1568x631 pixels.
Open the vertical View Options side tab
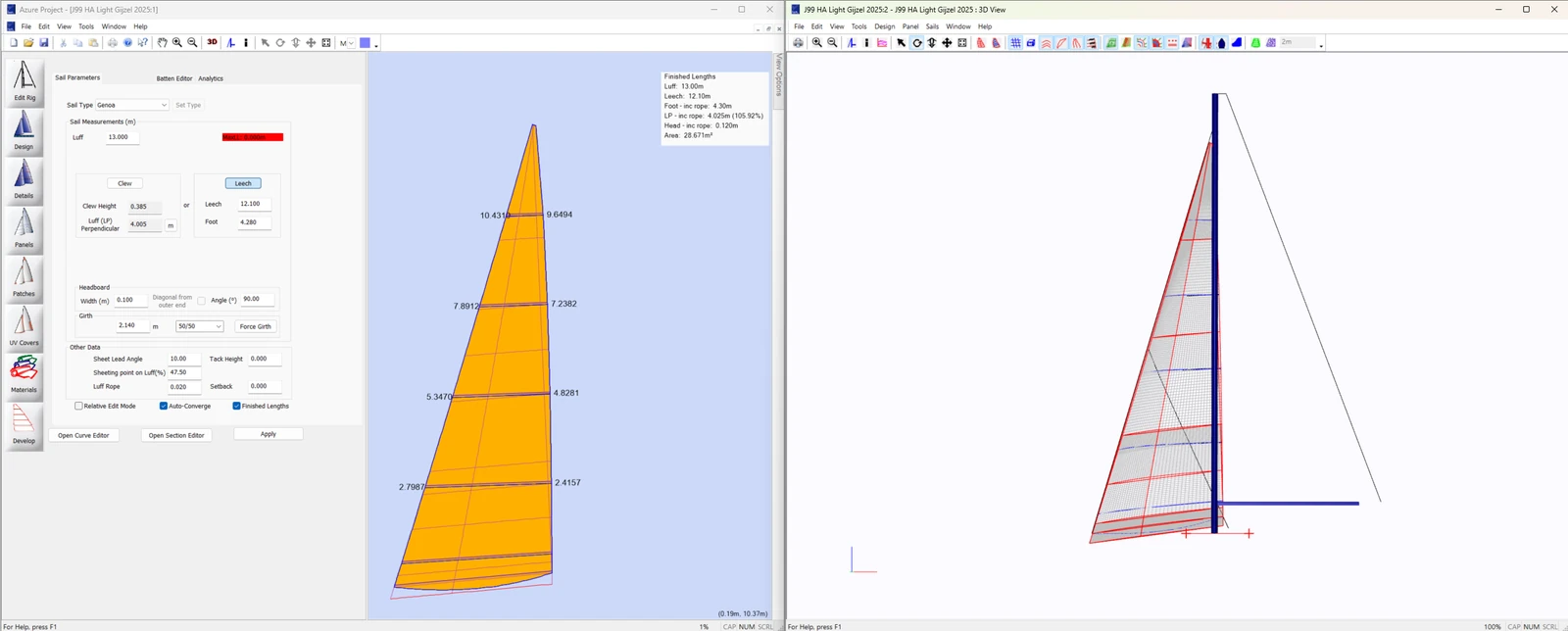click(x=779, y=74)
